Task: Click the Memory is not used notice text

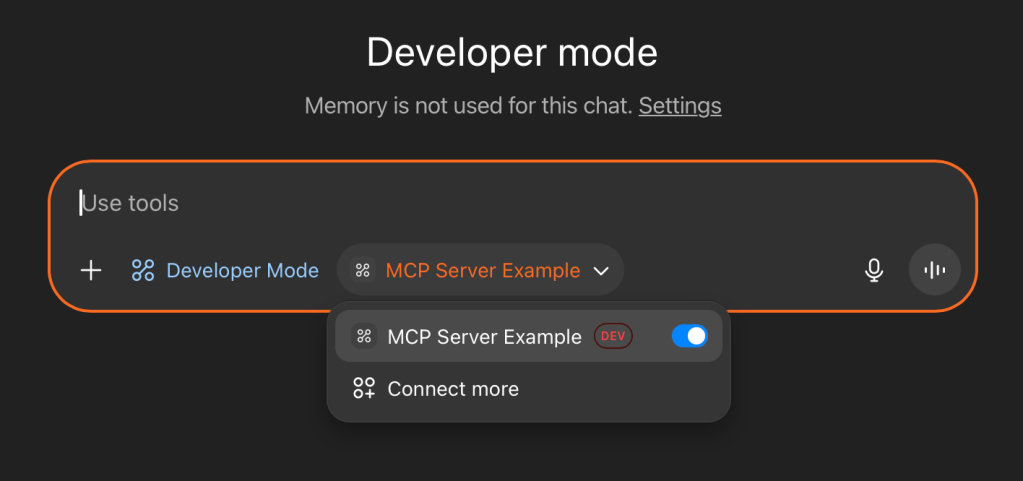Action: click(x=468, y=105)
